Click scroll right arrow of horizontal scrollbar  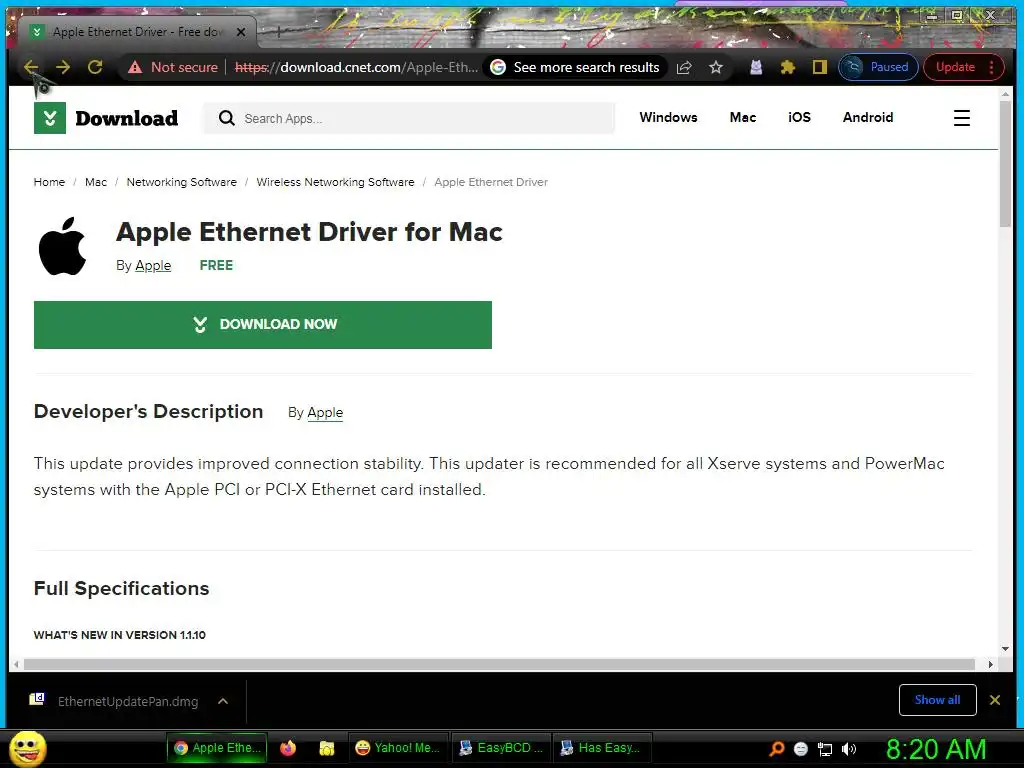tap(991, 664)
